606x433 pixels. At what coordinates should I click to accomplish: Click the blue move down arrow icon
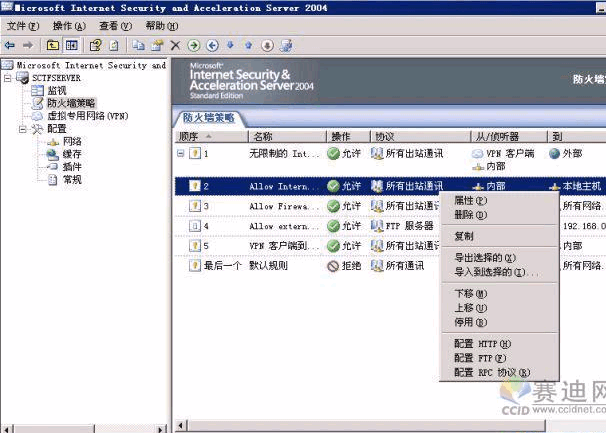[230, 45]
